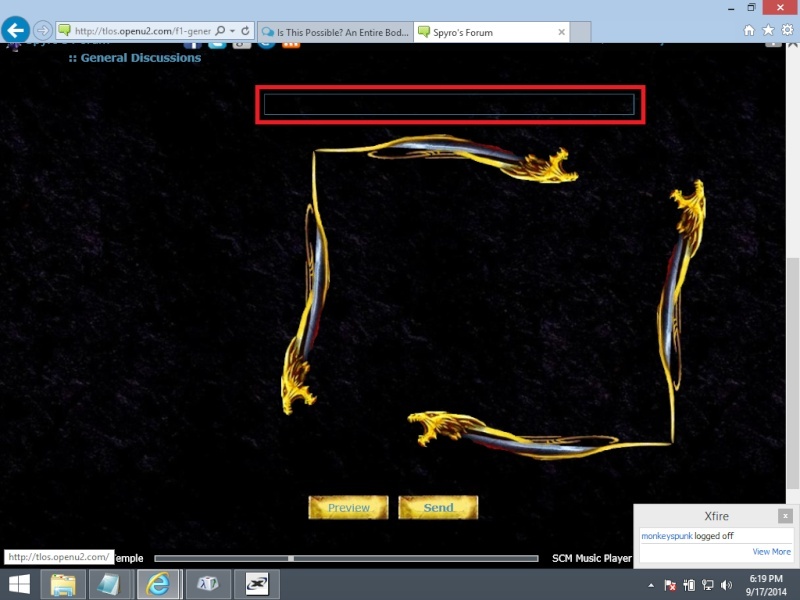Image resolution: width=800 pixels, height=600 pixels.
Task: Dismiss the Xfire notification popup
Action: point(785,516)
